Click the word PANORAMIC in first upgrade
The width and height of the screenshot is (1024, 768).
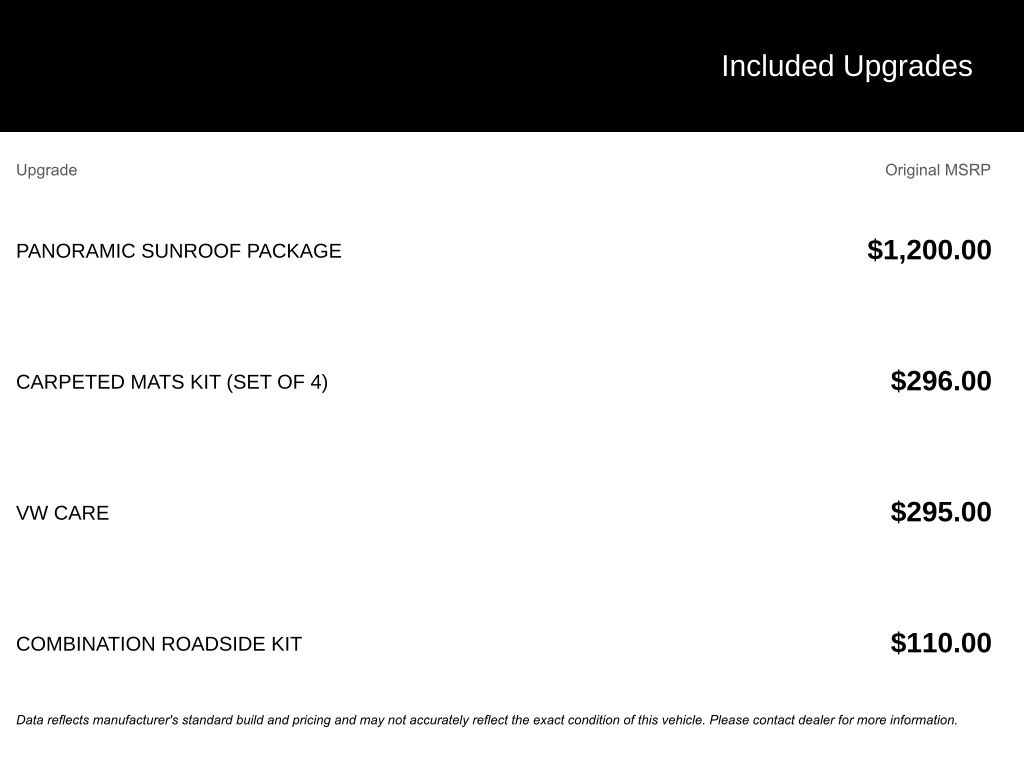coord(75,251)
